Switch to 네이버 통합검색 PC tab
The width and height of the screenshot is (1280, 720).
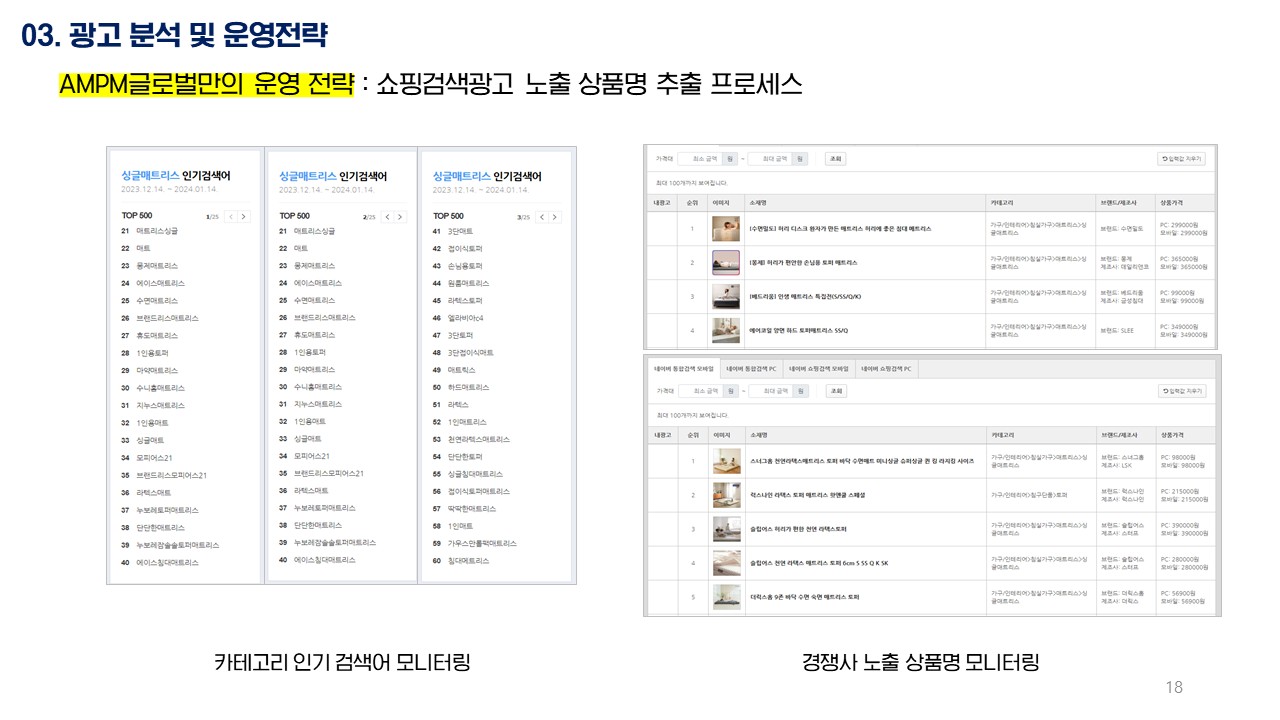pos(751,369)
